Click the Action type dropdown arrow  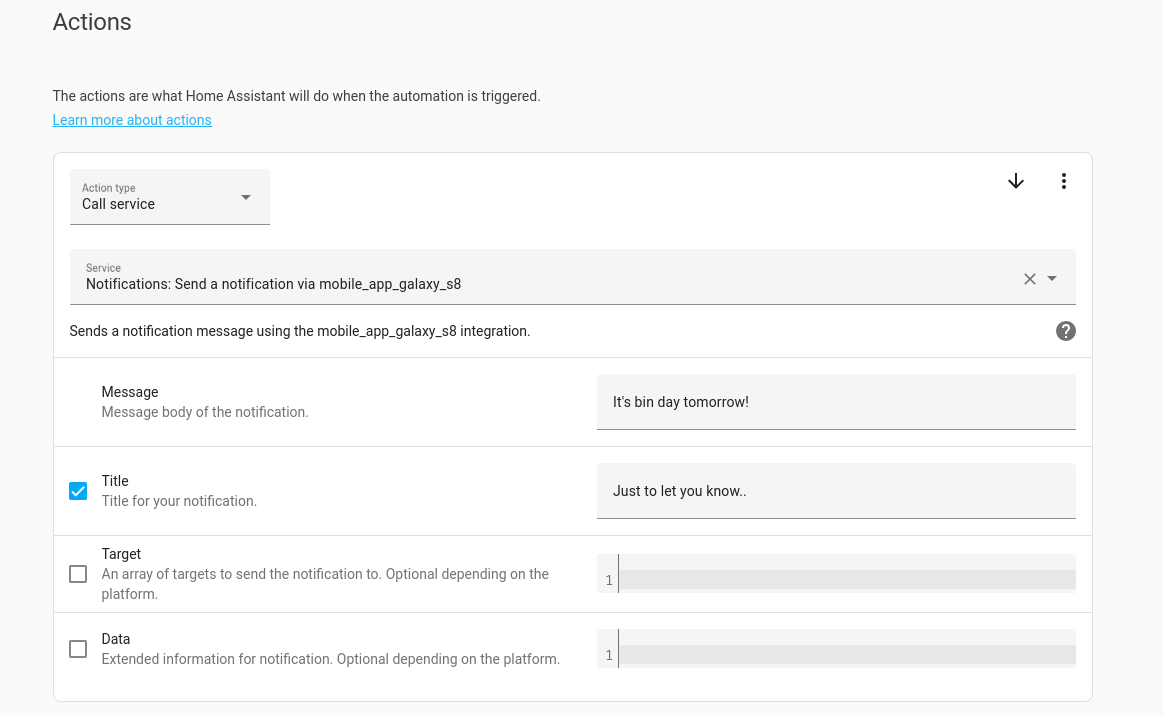pyautogui.click(x=245, y=197)
